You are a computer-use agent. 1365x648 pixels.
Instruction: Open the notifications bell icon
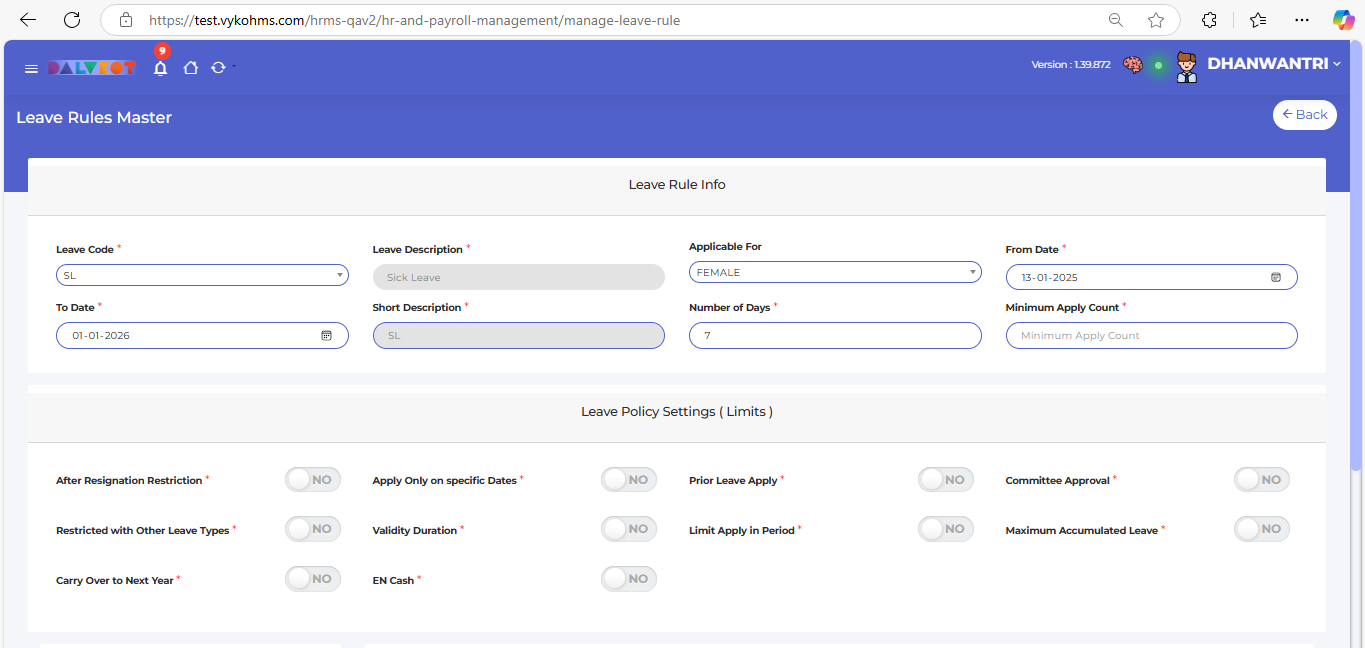coord(160,68)
